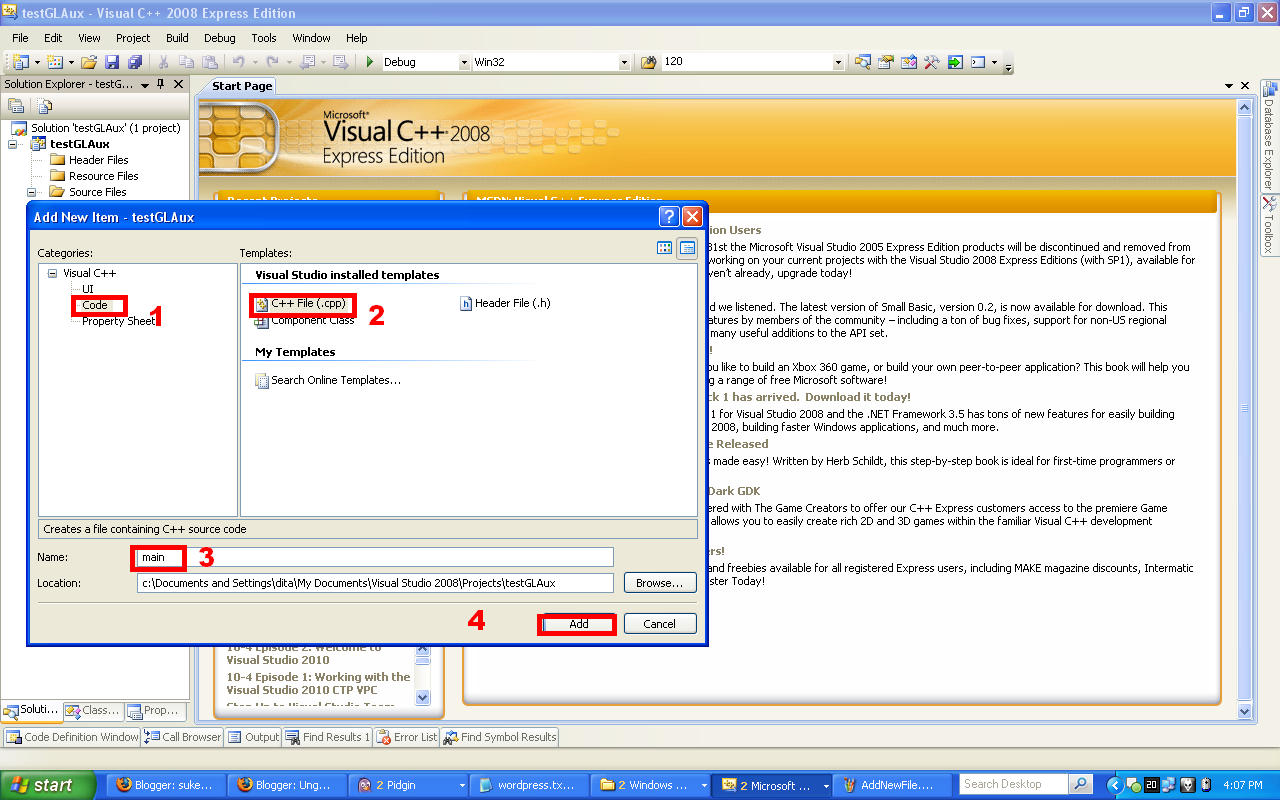Open the Project menu
1280x800 pixels.
tap(133, 38)
